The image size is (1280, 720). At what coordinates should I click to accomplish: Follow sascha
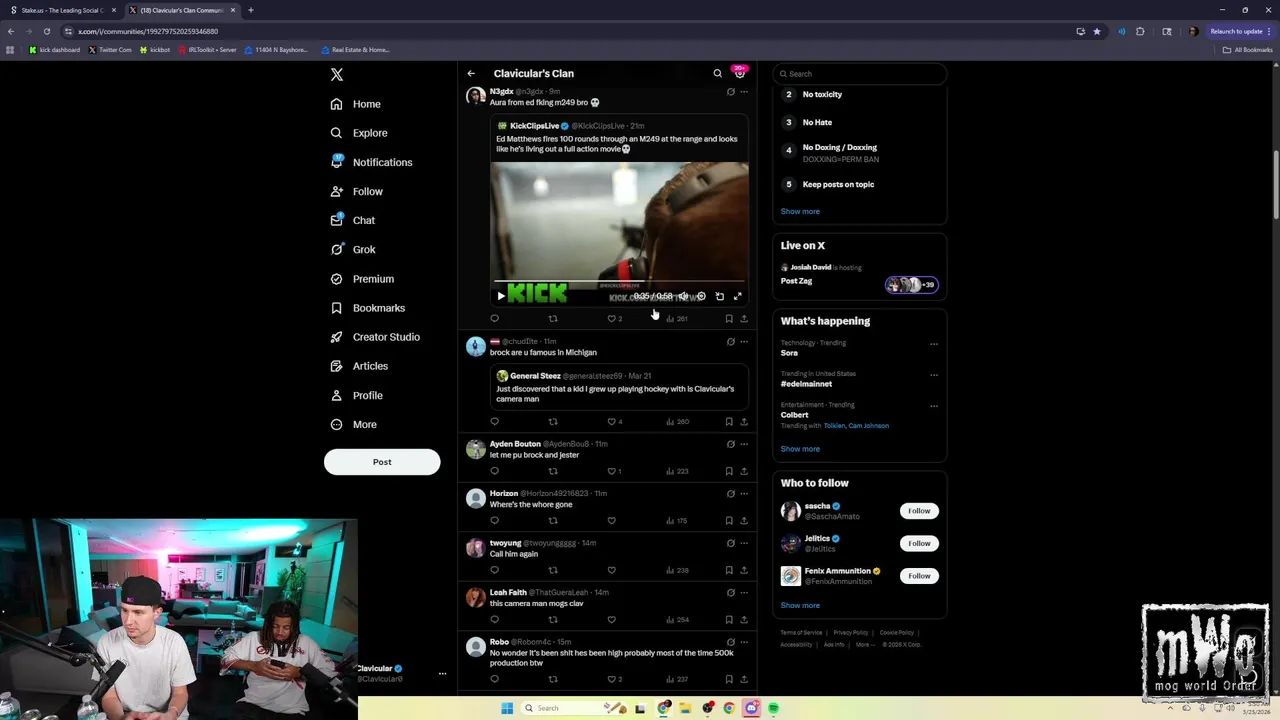click(919, 511)
